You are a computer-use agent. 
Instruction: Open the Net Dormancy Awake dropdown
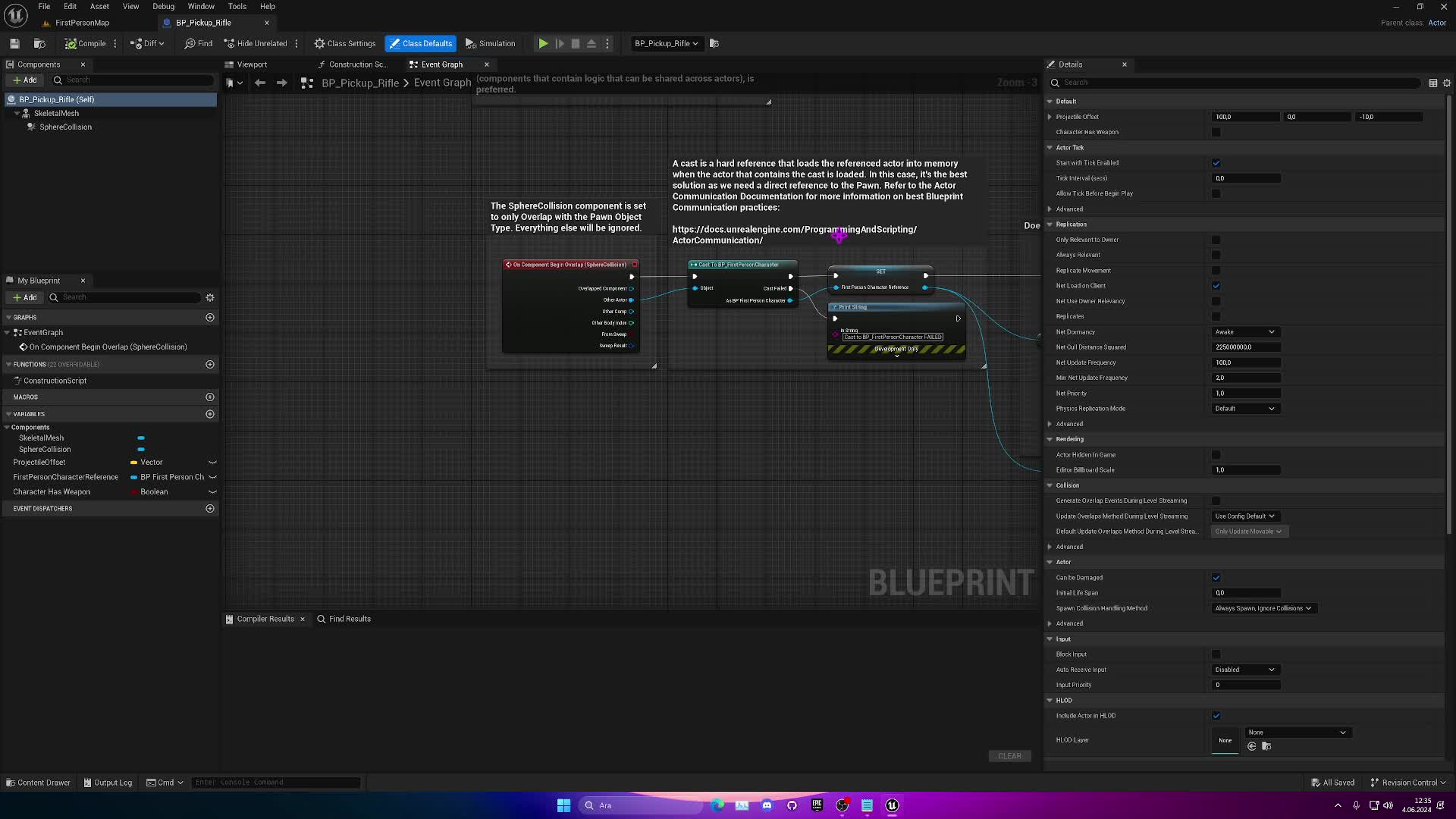coord(1246,332)
